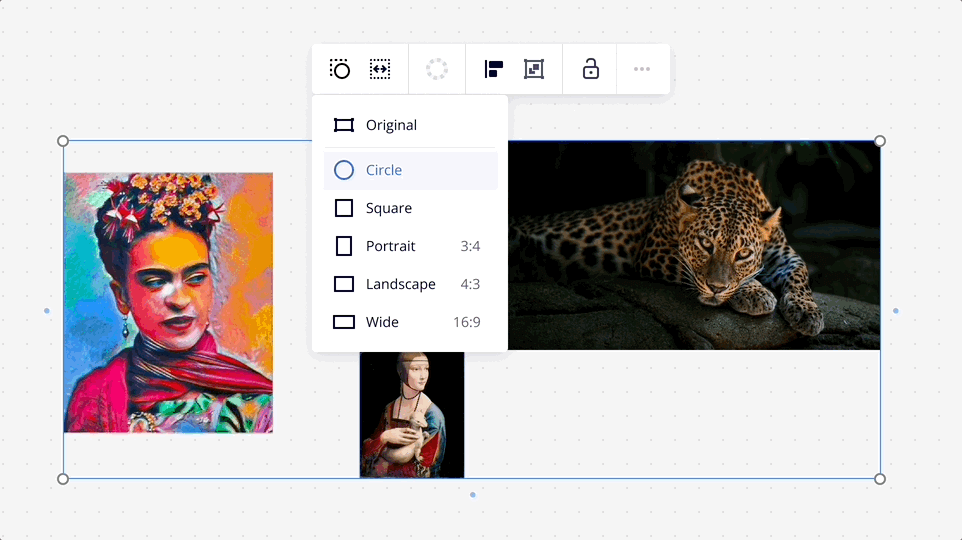The width and height of the screenshot is (962, 540).
Task: Select the Lady with an Ermine painting
Action: 412,415
